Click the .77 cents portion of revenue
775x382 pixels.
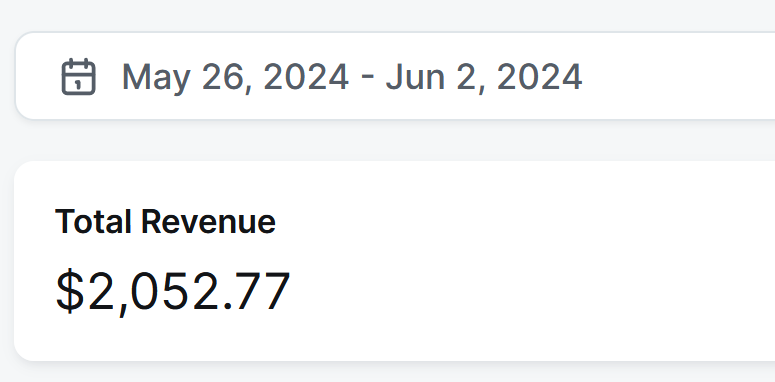click(257, 292)
